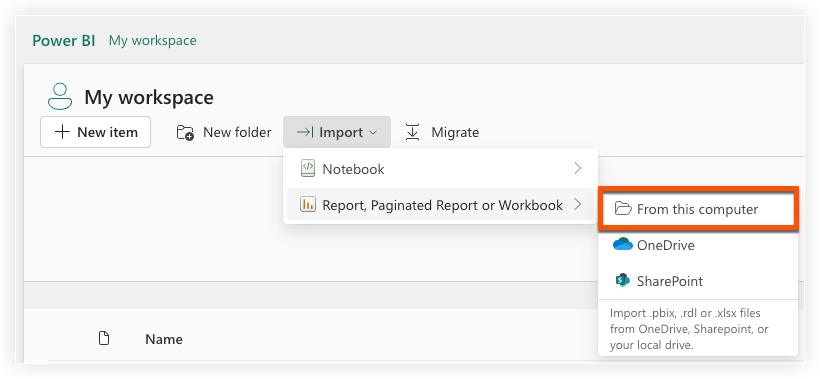Click the Notebook code icon

308,168
